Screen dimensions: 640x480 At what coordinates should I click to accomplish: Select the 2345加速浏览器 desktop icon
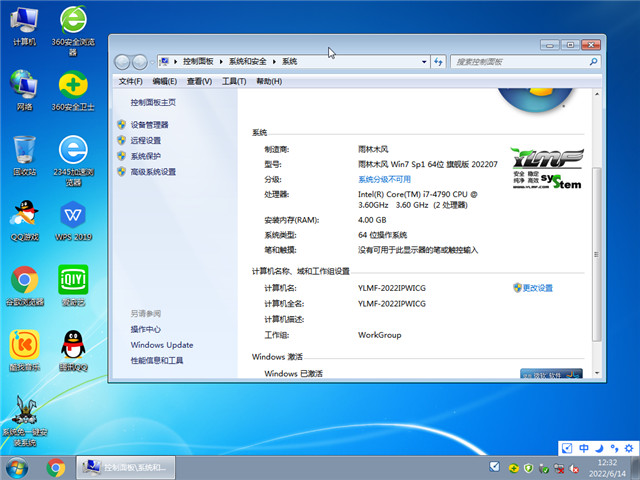coord(73,161)
